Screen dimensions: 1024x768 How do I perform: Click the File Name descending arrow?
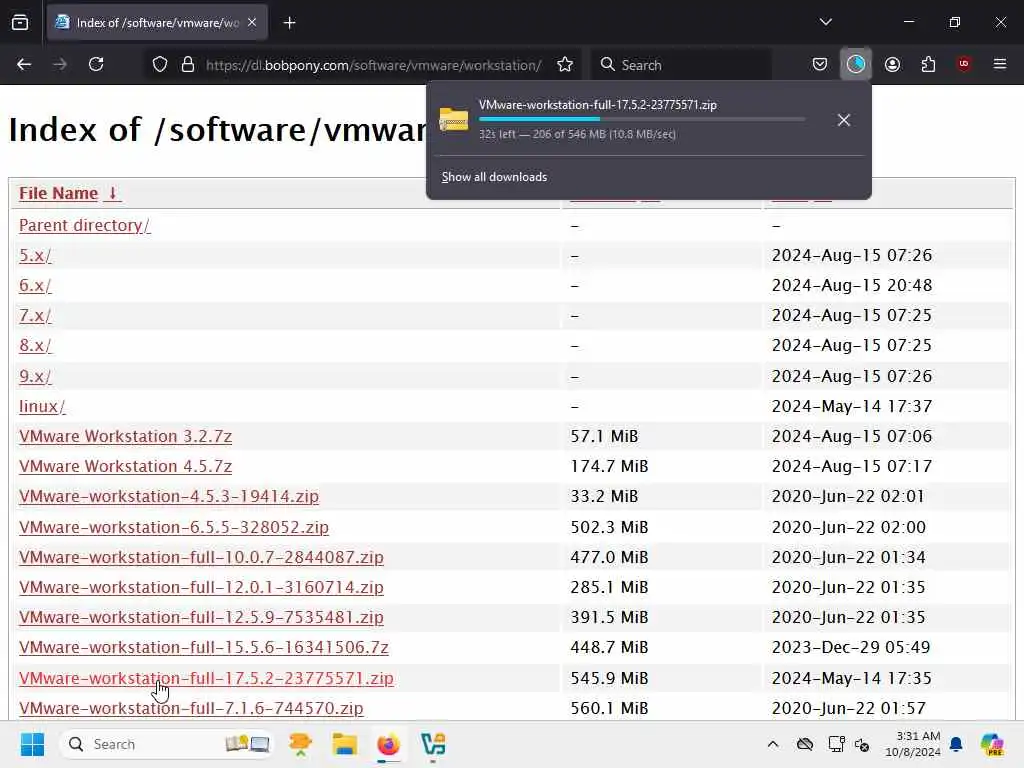112,193
